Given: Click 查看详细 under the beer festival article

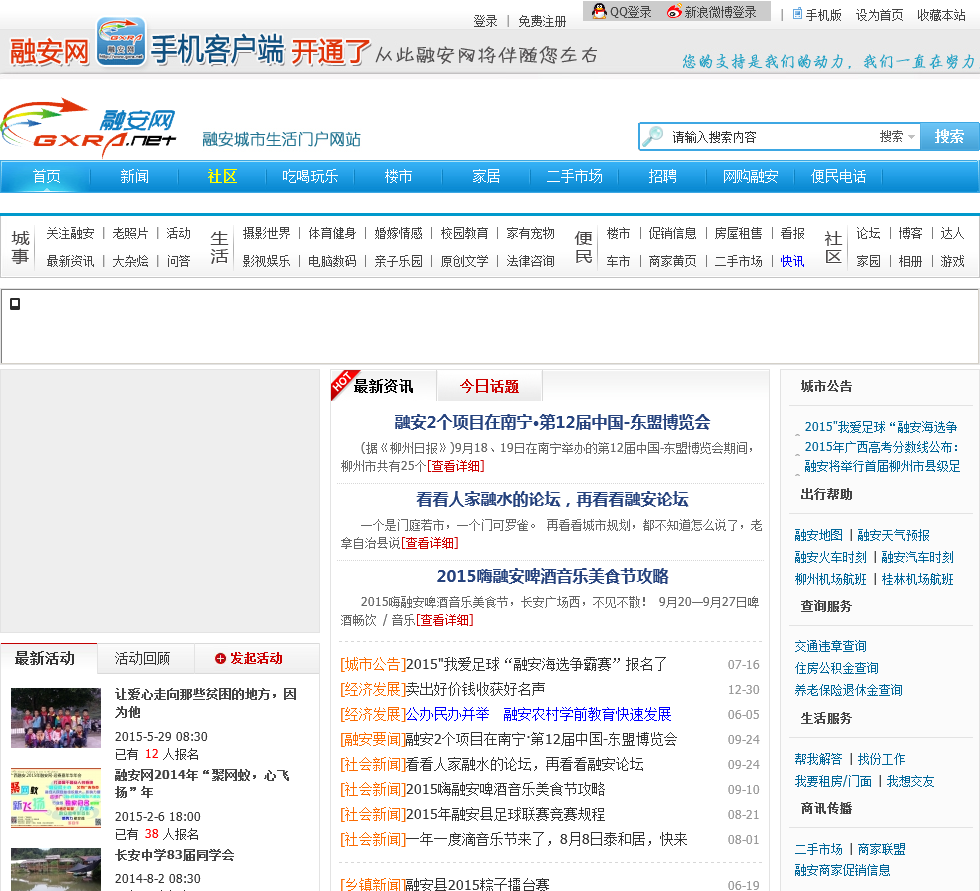Looking at the screenshot, I should (x=444, y=620).
